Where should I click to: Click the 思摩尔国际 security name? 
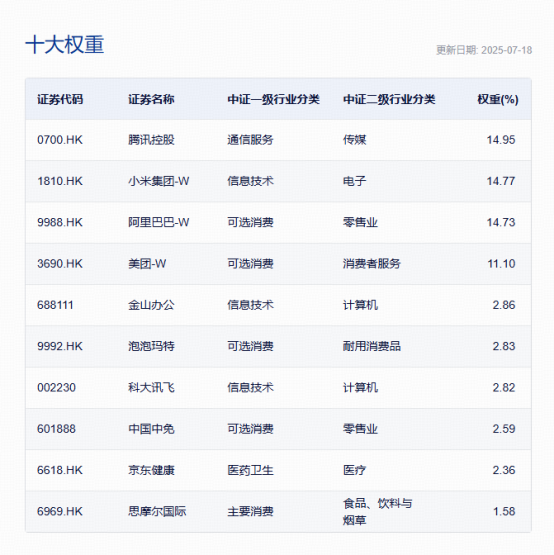(157, 511)
